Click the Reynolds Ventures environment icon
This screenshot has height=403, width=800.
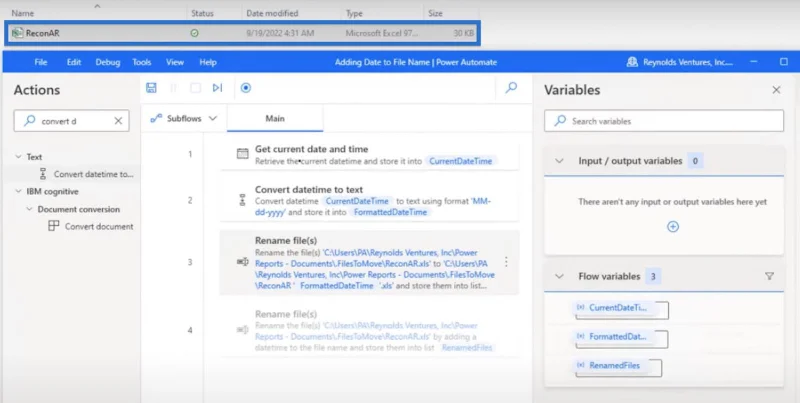coord(632,62)
